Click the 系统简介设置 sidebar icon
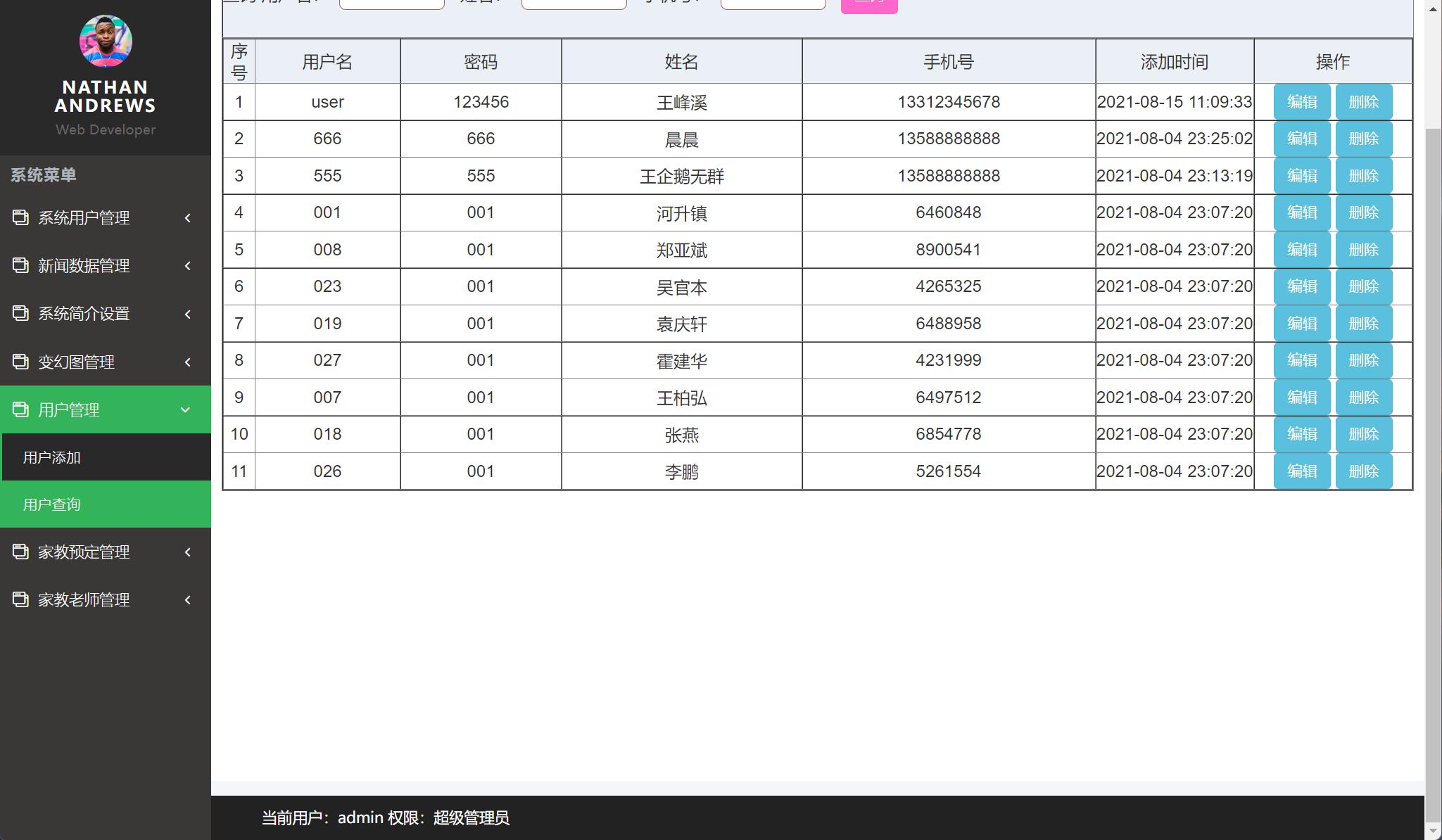1442x840 pixels. point(20,314)
